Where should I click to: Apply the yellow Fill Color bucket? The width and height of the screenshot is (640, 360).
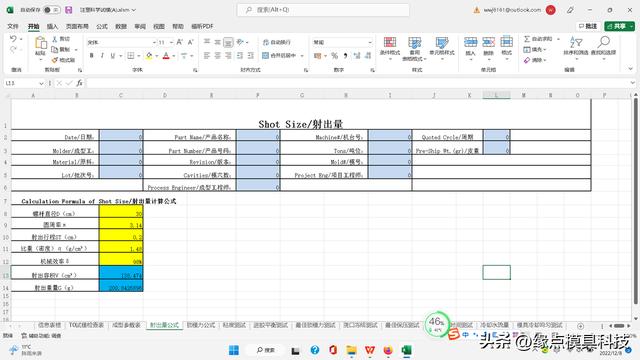click(x=149, y=56)
